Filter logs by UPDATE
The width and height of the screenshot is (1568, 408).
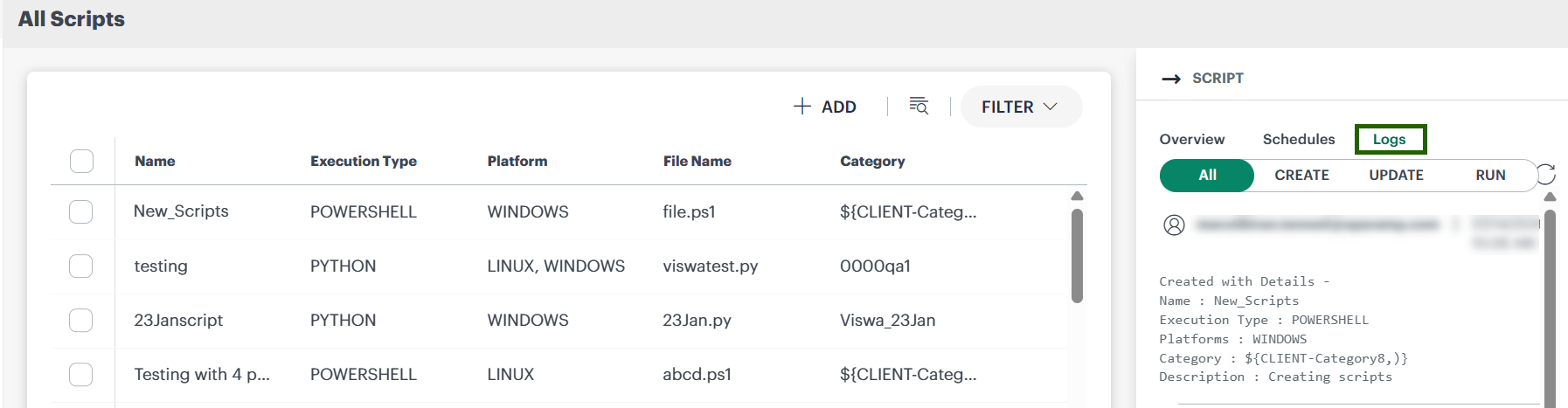coord(1396,175)
